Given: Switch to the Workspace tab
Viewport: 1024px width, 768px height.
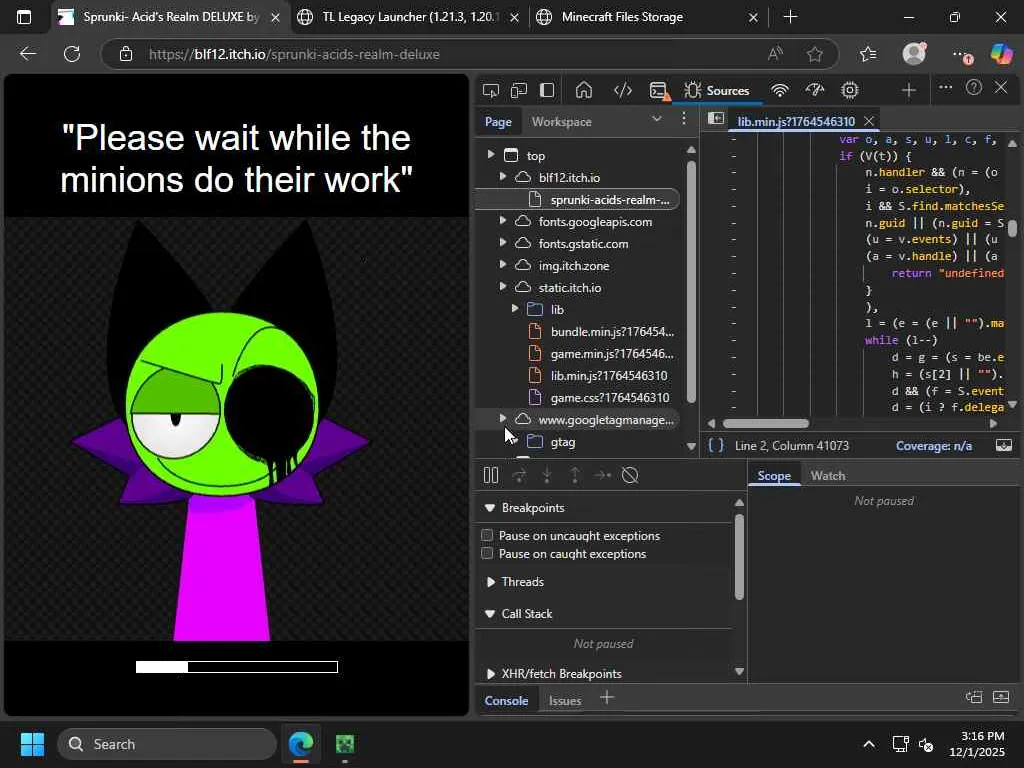Looking at the screenshot, I should coord(562,122).
